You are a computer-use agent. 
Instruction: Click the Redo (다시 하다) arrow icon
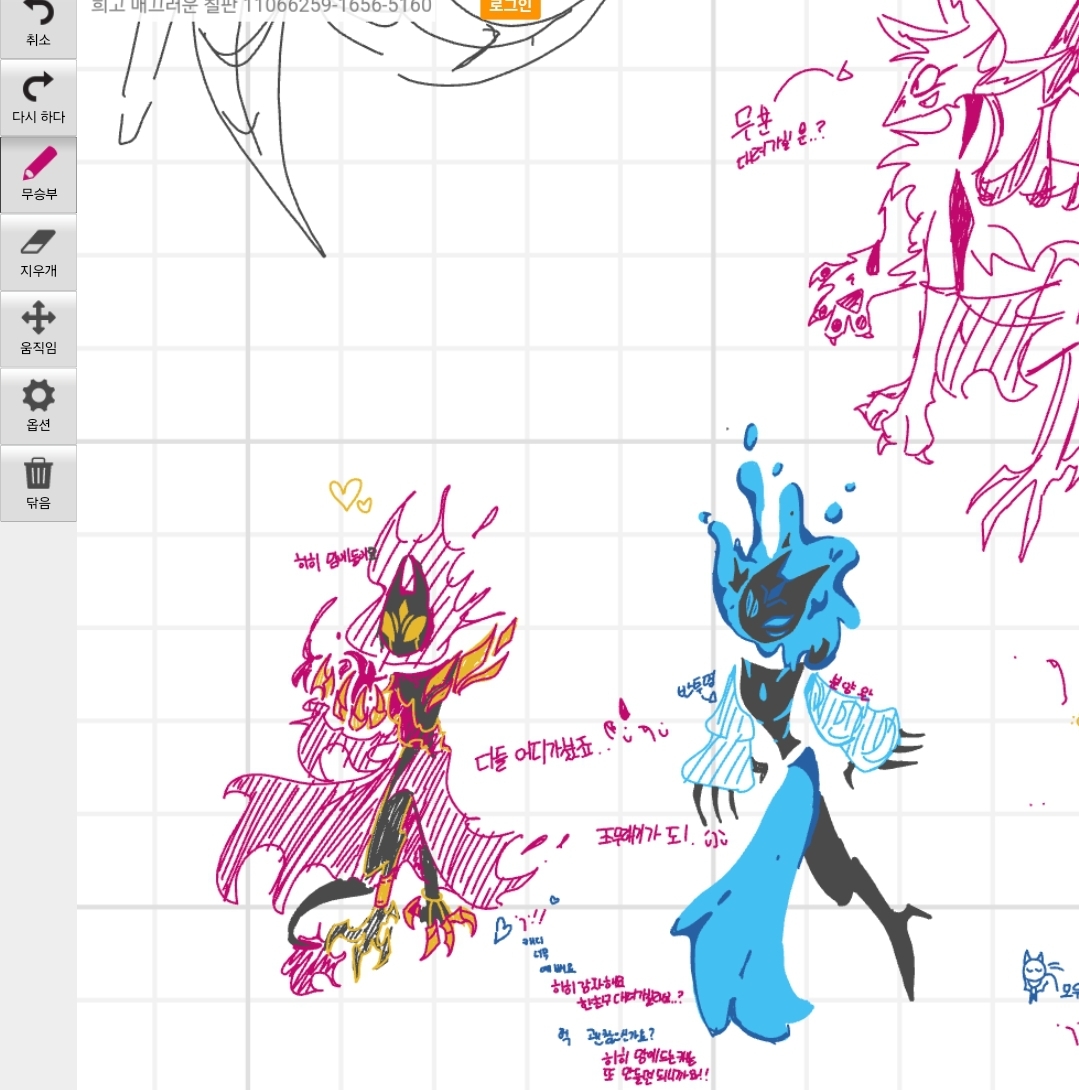(38, 88)
